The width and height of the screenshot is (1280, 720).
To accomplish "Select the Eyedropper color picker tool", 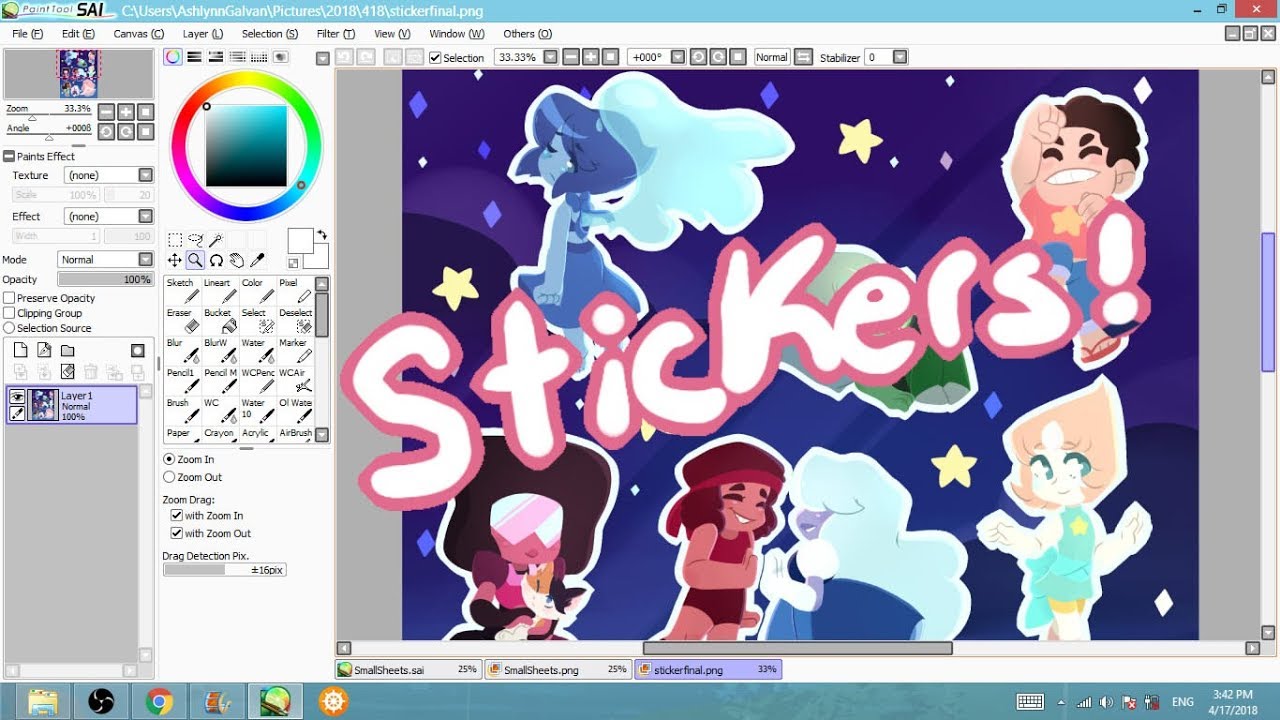I will (x=256, y=260).
